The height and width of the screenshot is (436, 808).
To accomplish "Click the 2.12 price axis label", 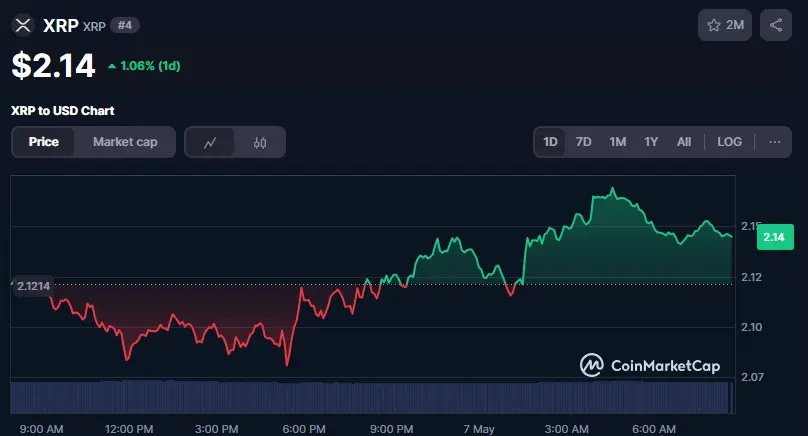I will tap(751, 277).
